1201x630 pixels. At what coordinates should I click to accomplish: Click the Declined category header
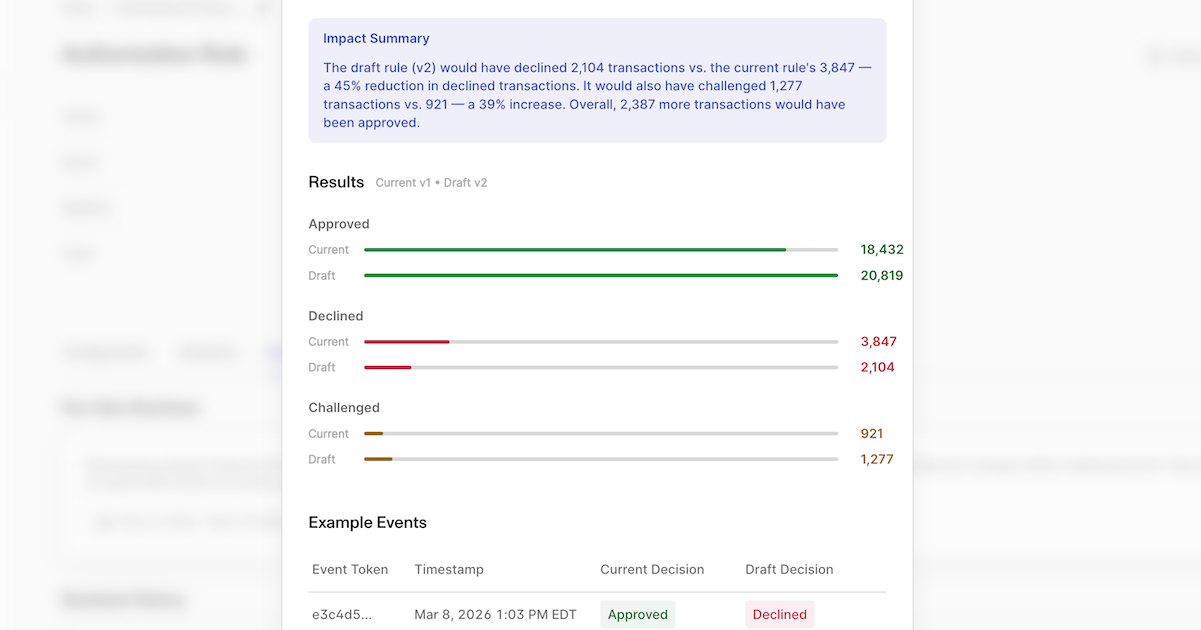[x=335, y=315]
